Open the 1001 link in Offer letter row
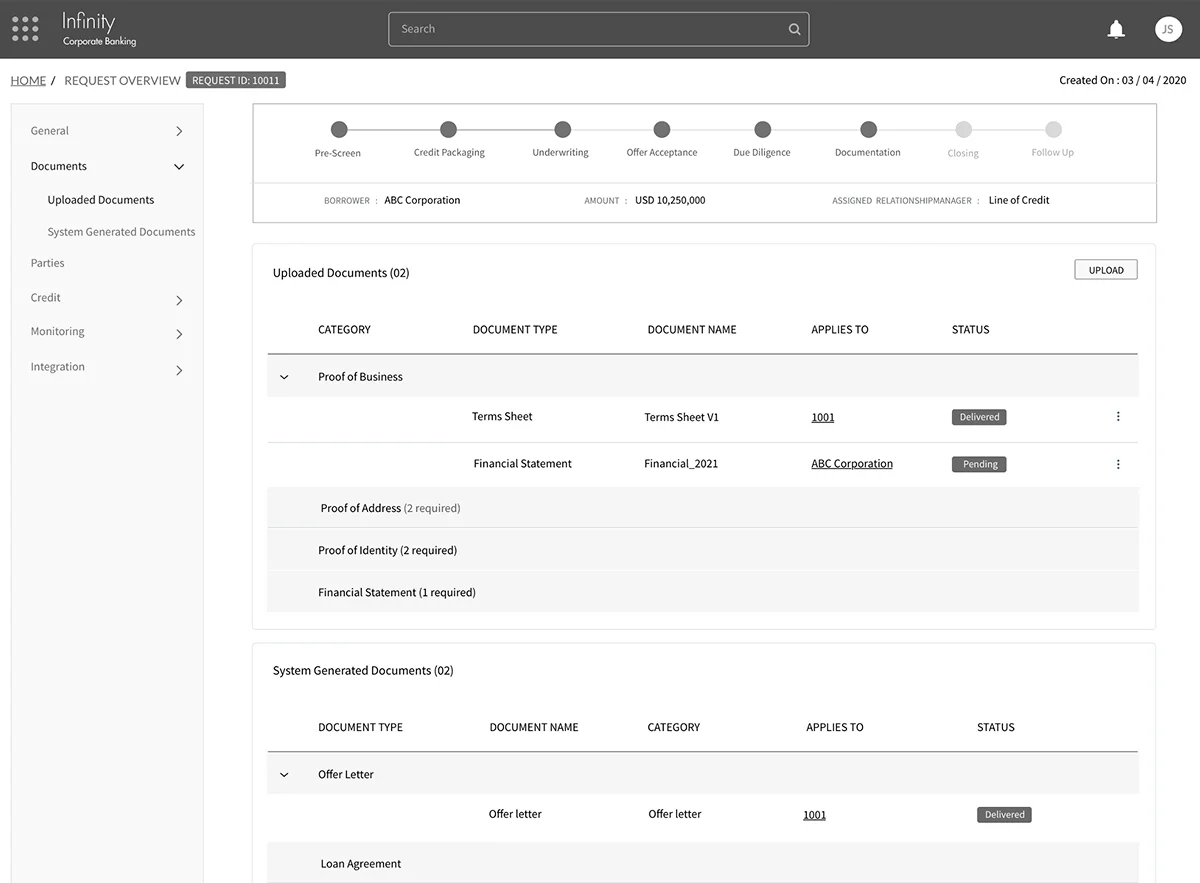 tap(815, 815)
